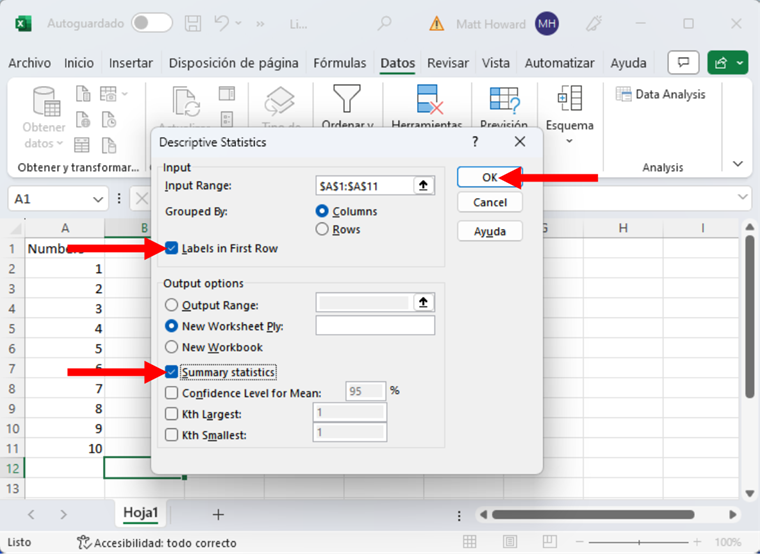Click Cancel in the dialog
The width and height of the screenshot is (760, 554).
tap(490, 202)
